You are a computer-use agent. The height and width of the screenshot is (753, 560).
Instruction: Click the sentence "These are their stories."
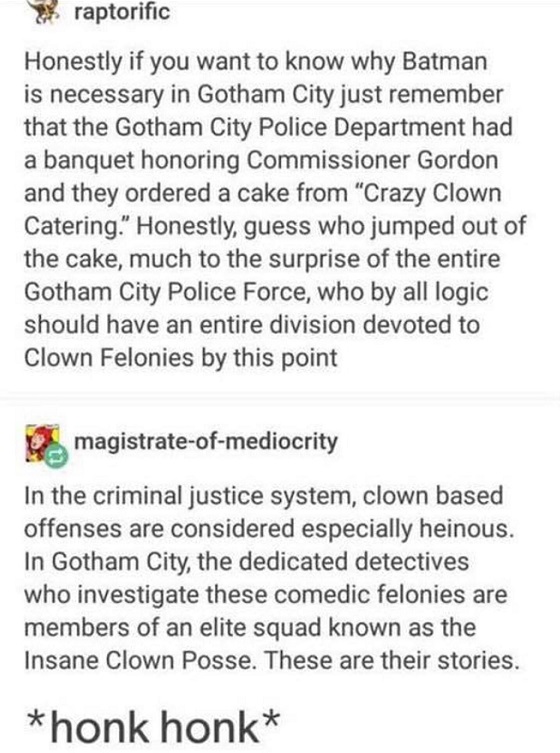(x=391, y=660)
